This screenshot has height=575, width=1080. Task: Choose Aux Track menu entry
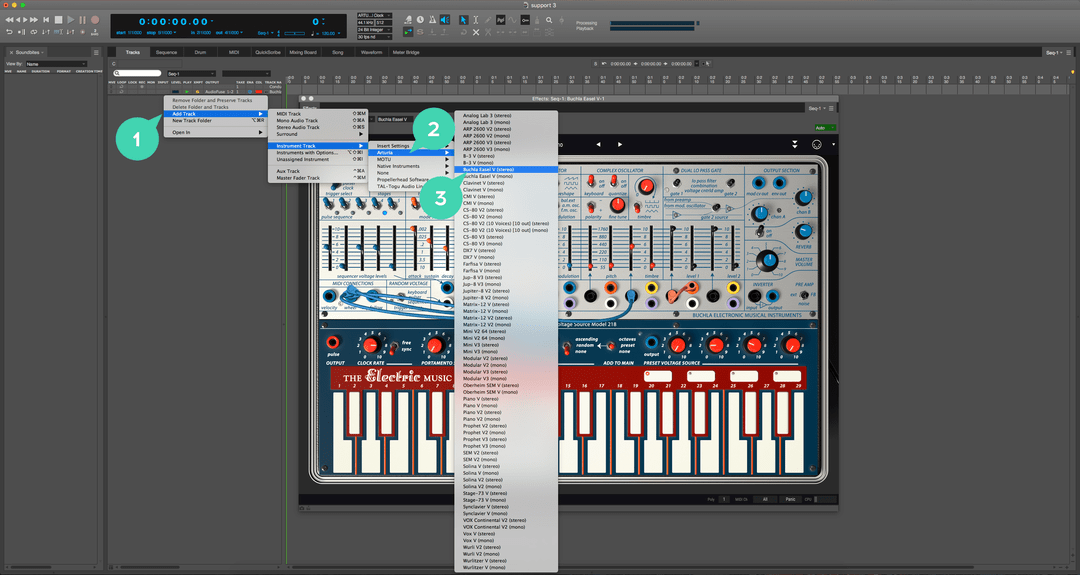tap(318, 171)
